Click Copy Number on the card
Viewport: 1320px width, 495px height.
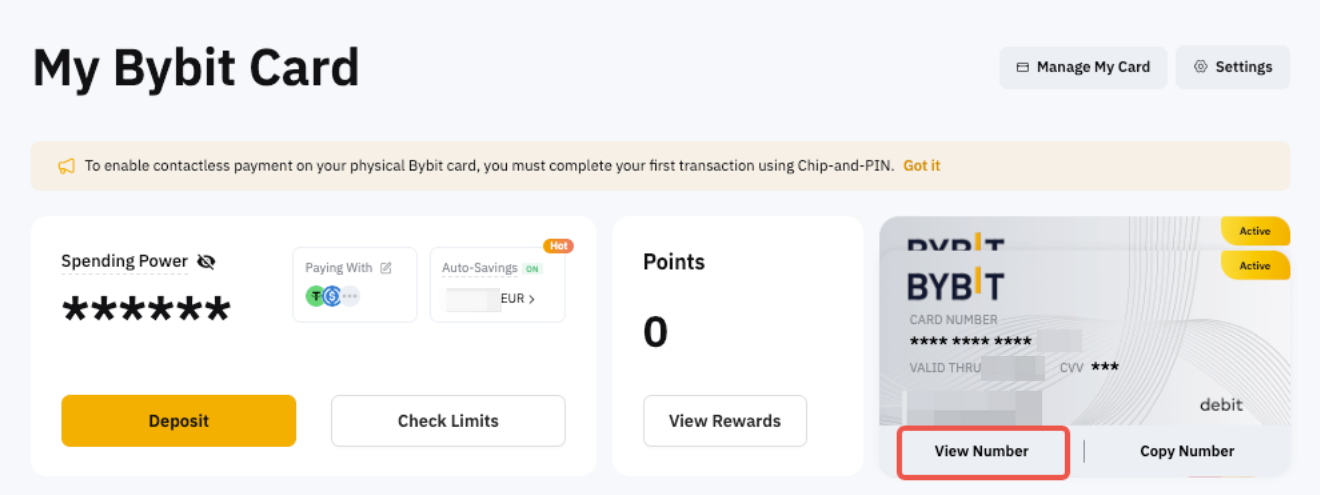(x=1187, y=451)
